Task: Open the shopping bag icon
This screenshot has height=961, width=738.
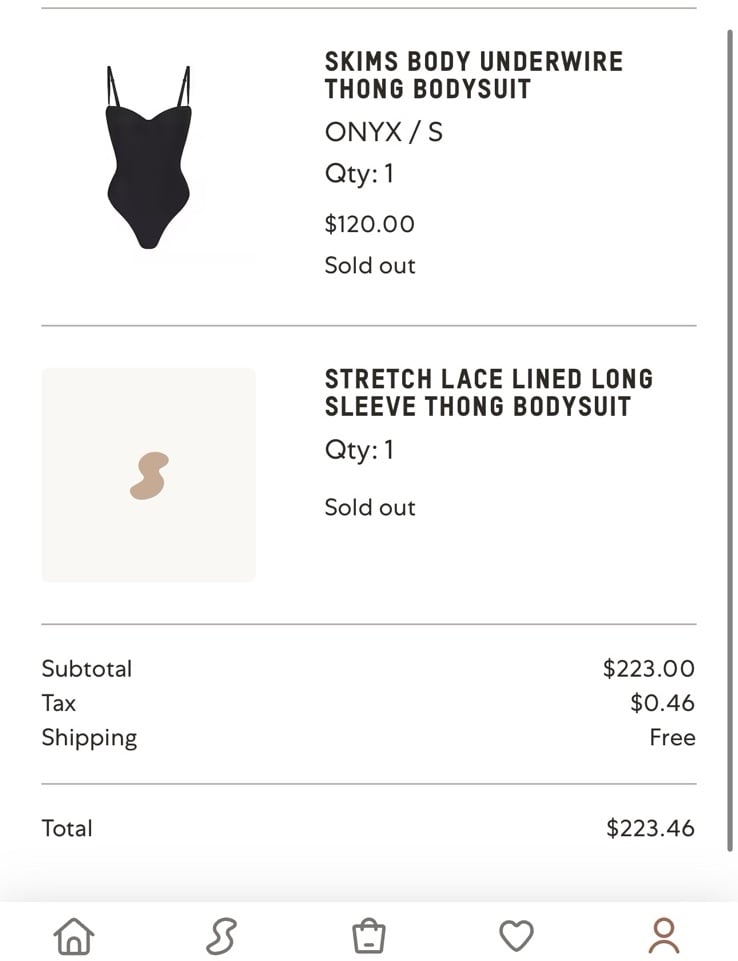Action: [x=369, y=936]
